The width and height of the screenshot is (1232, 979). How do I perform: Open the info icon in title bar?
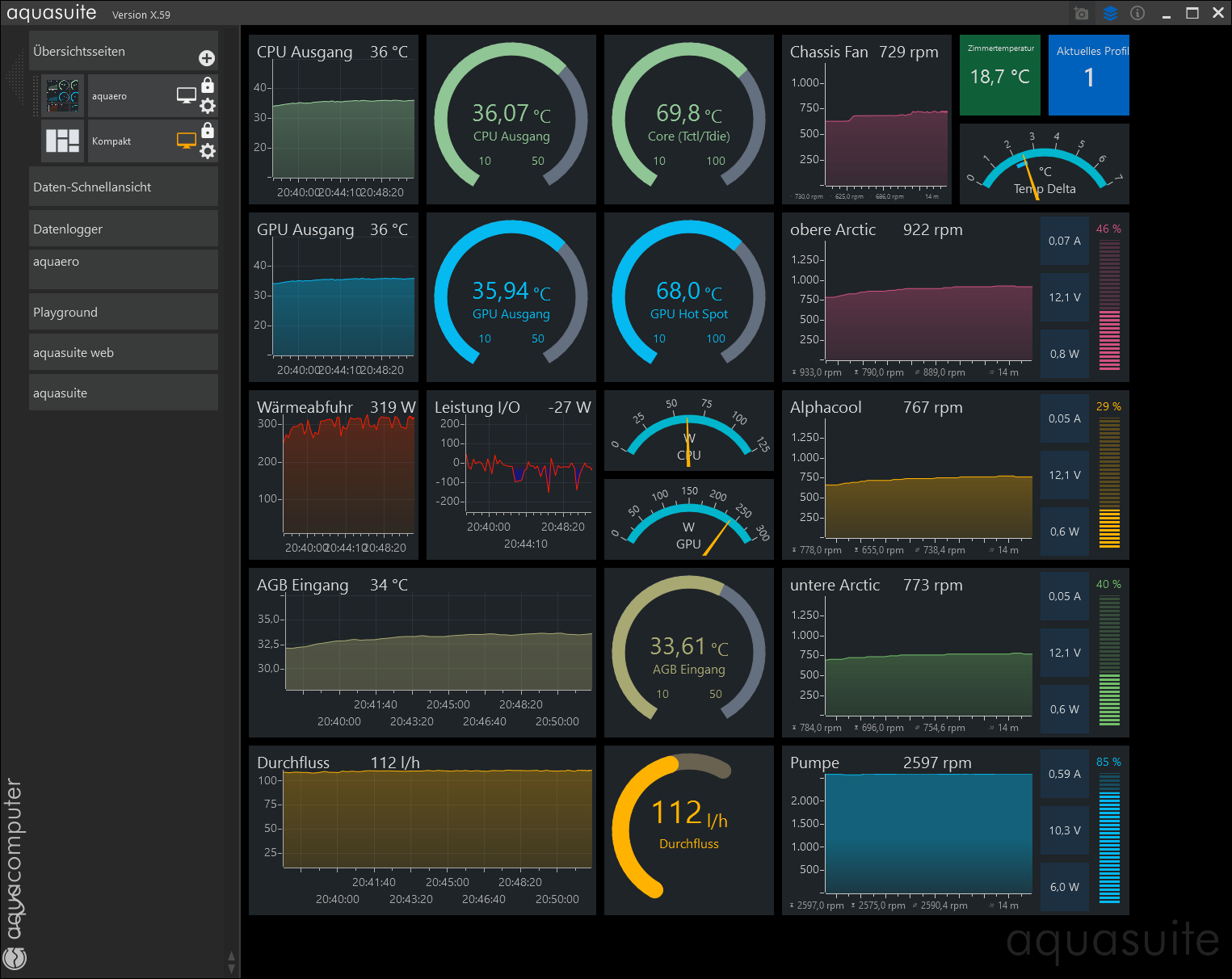point(1137,13)
